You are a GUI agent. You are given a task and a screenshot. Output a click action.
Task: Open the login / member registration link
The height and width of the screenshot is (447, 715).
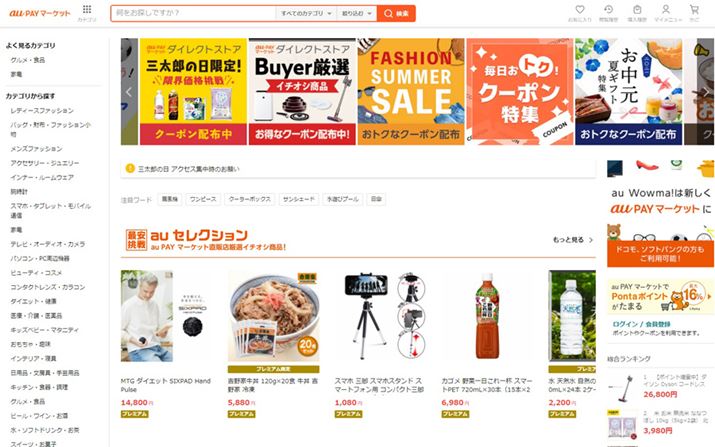pos(642,324)
